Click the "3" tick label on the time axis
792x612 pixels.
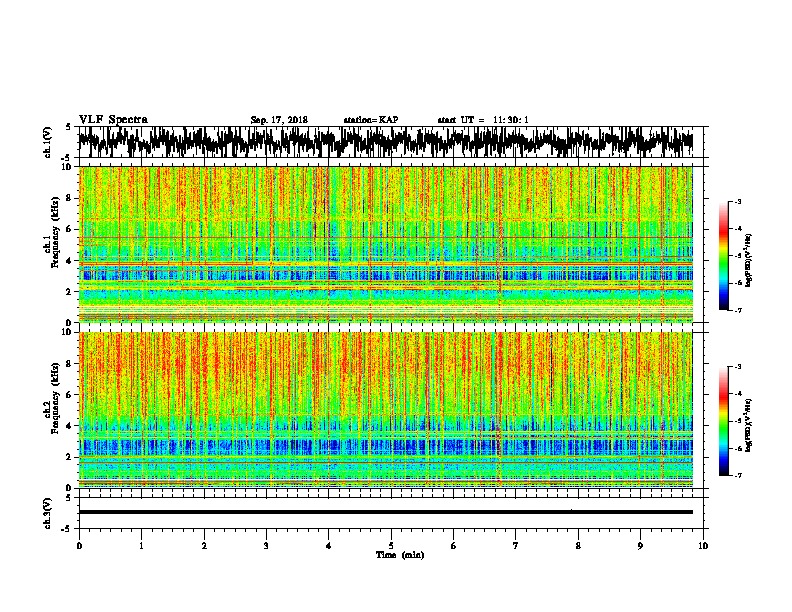[x=266, y=546]
